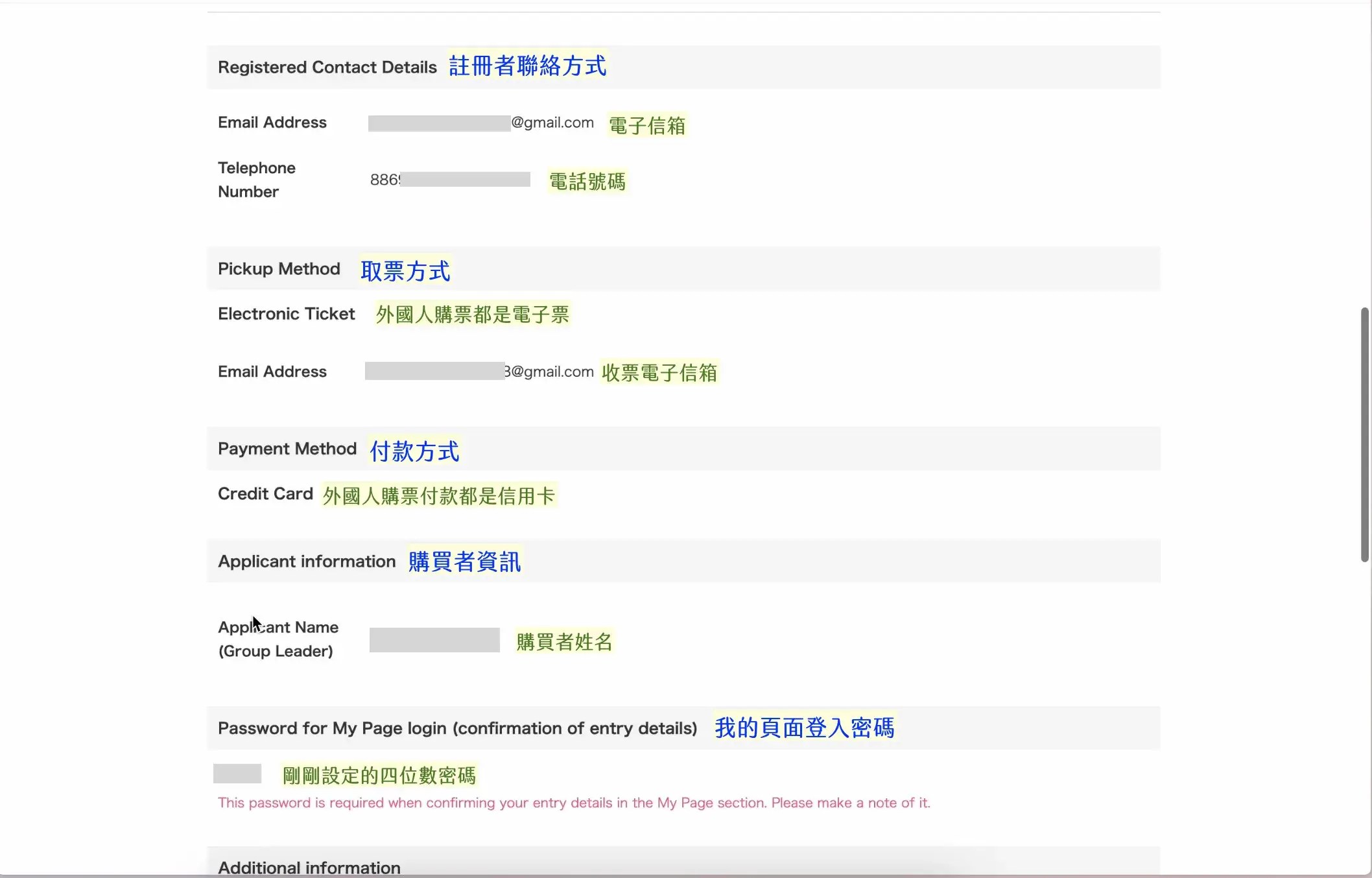Click the pickup email address ending 3@gmail.com
The width and height of the screenshot is (1372, 878).
click(479, 372)
